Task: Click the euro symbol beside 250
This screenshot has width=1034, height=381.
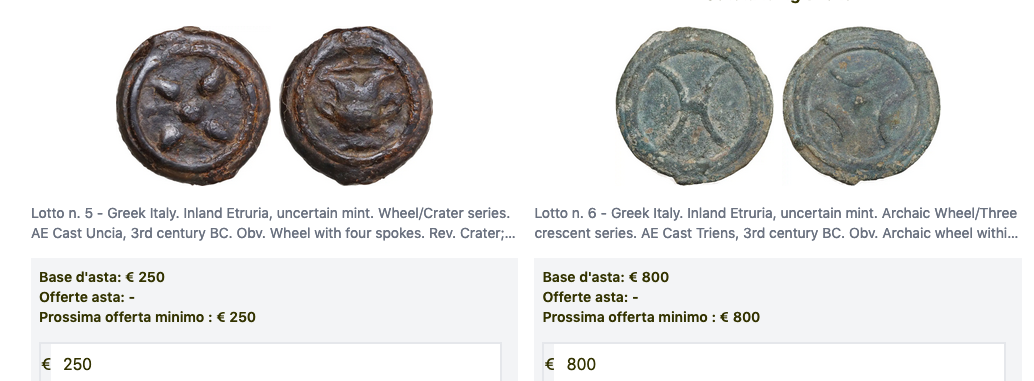Action: (x=46, y=365)
